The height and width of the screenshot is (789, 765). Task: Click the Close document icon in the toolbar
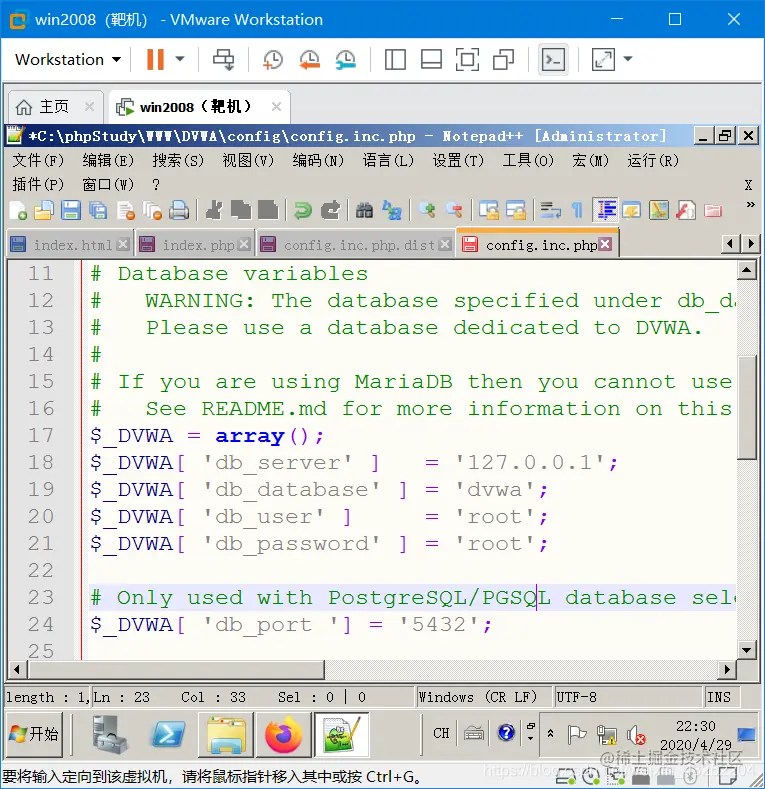coord(125,210)
